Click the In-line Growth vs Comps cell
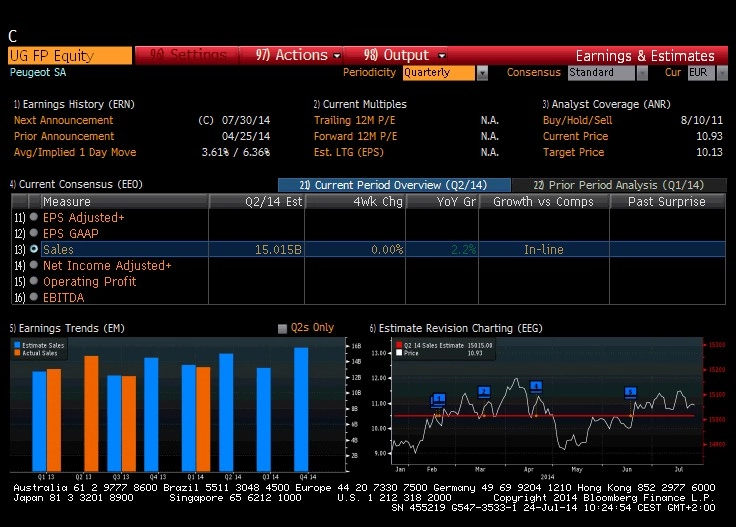The width and height of the screenshot is (736, 527). (x=544, y=249)
